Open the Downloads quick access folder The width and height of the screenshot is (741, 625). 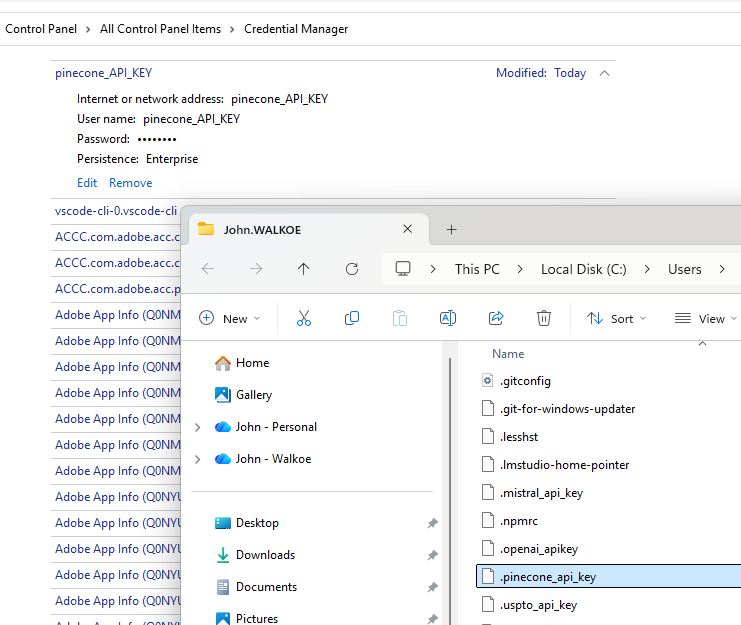(x=255, y=555)
